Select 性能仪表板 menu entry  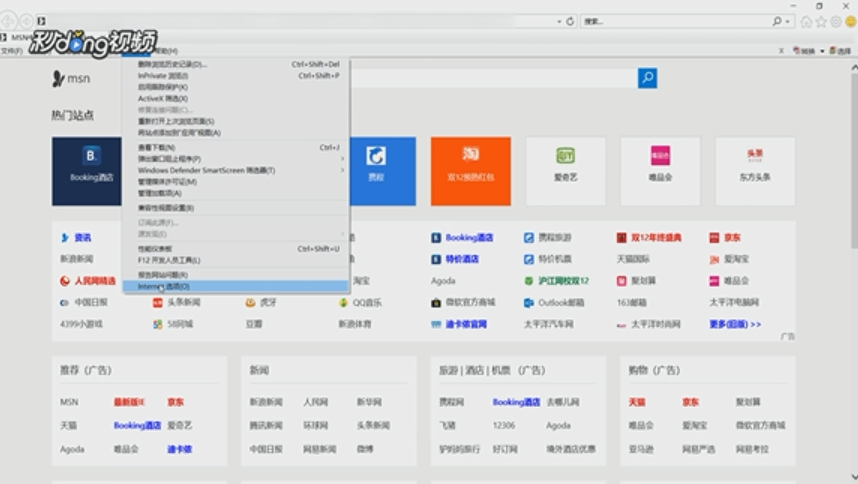click(x=235, y=249)
